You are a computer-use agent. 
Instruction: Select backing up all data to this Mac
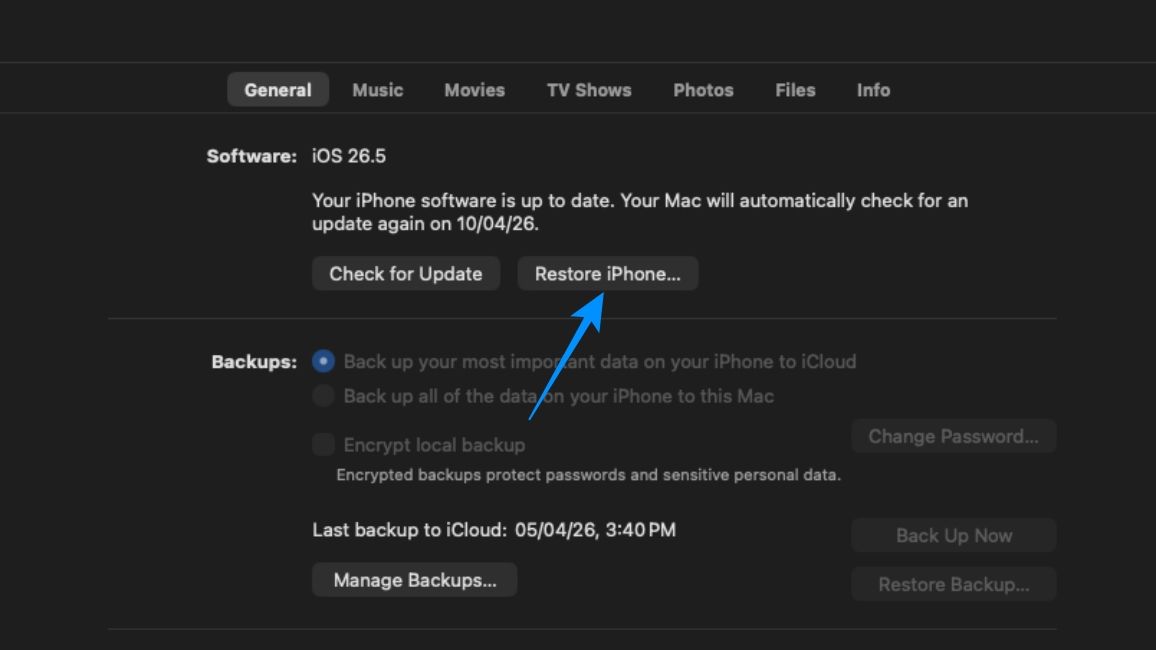323,396
